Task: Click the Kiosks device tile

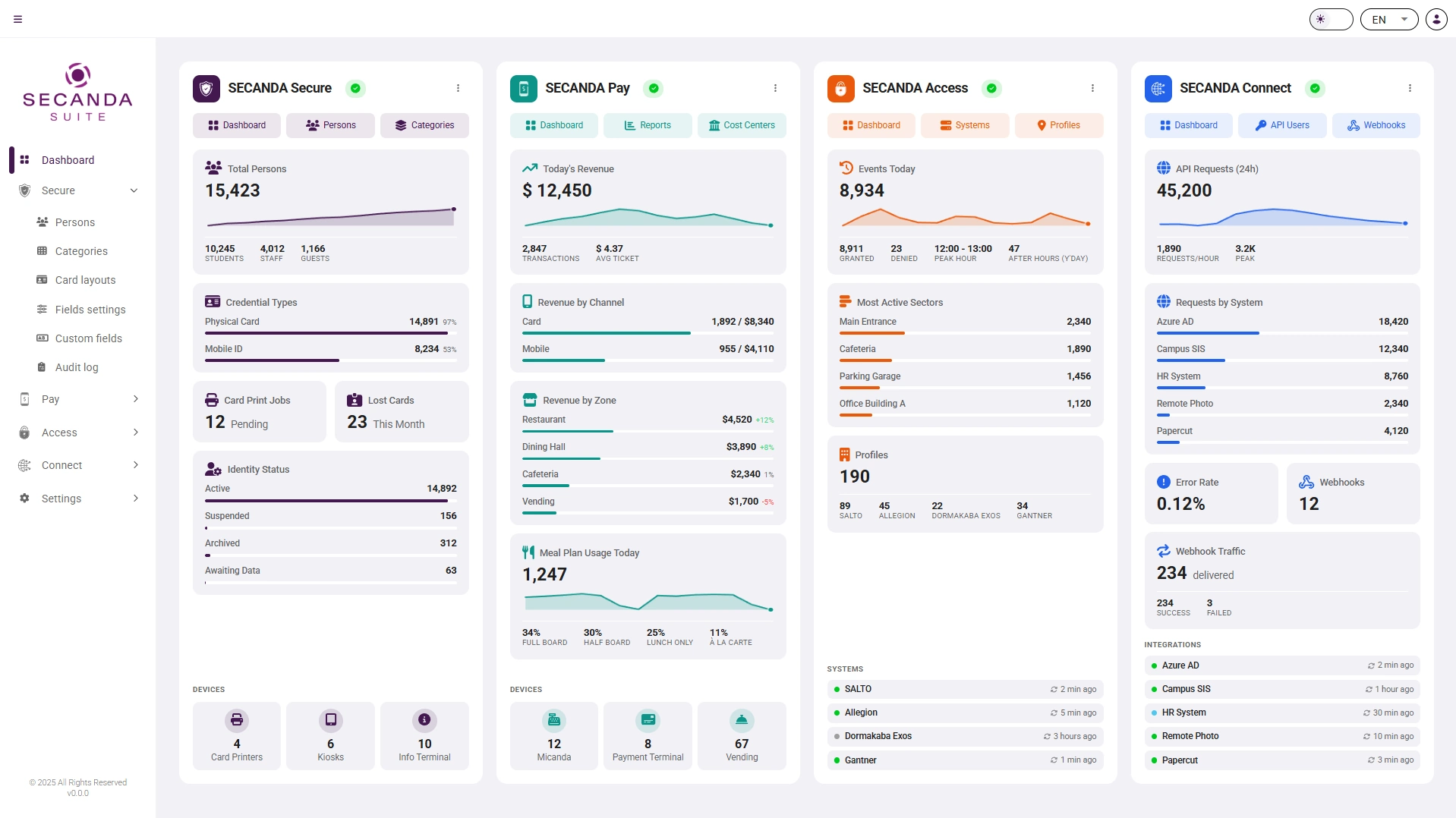Action: tap(330, 735)
